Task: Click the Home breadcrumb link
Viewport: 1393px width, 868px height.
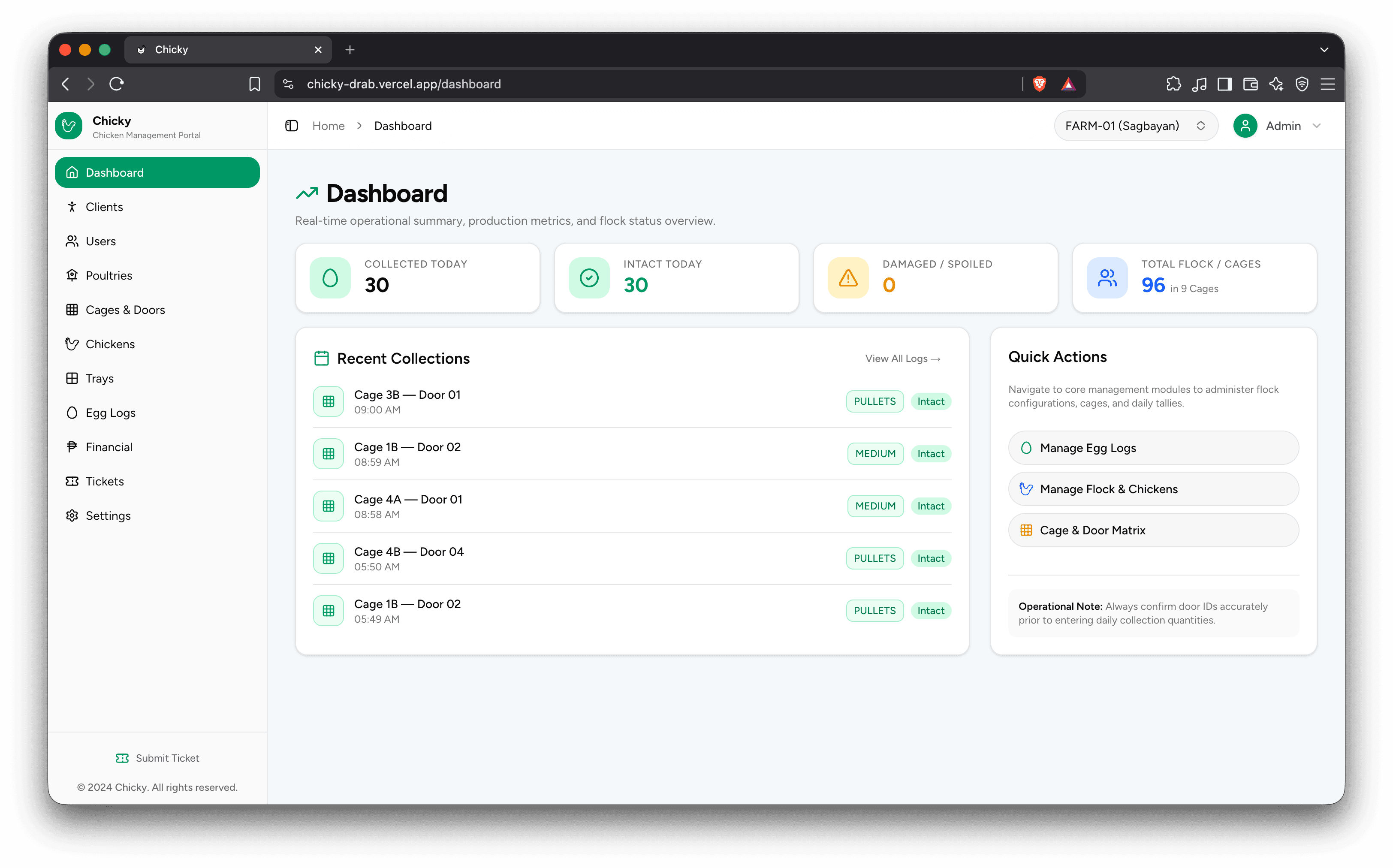Action: click(x=328, y=126)
